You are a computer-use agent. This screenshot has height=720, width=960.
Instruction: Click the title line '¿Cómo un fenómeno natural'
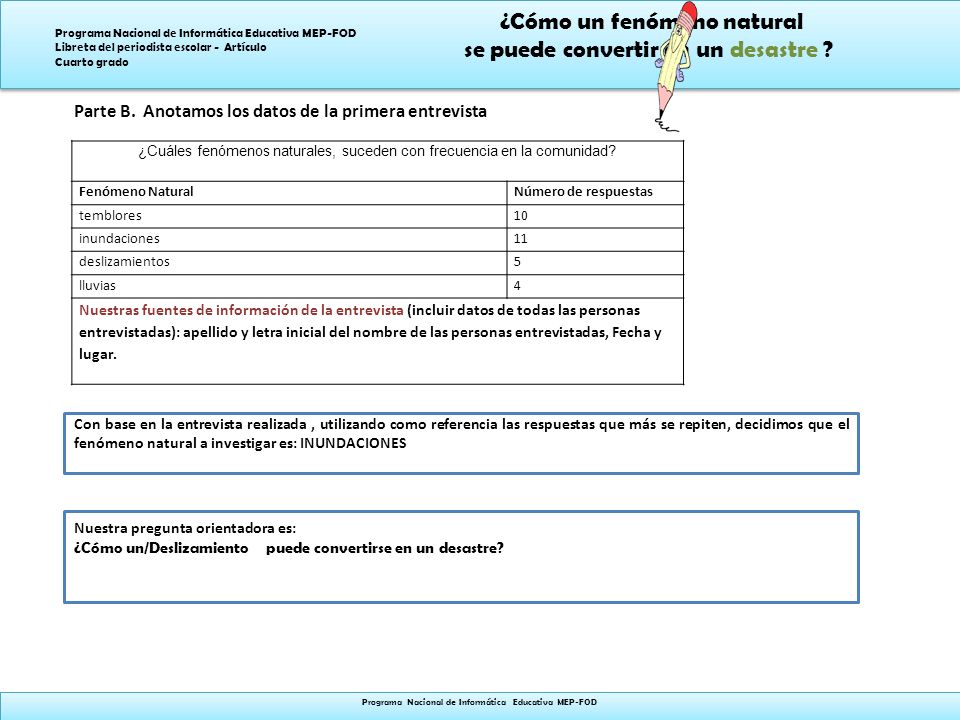click(651, 22)
